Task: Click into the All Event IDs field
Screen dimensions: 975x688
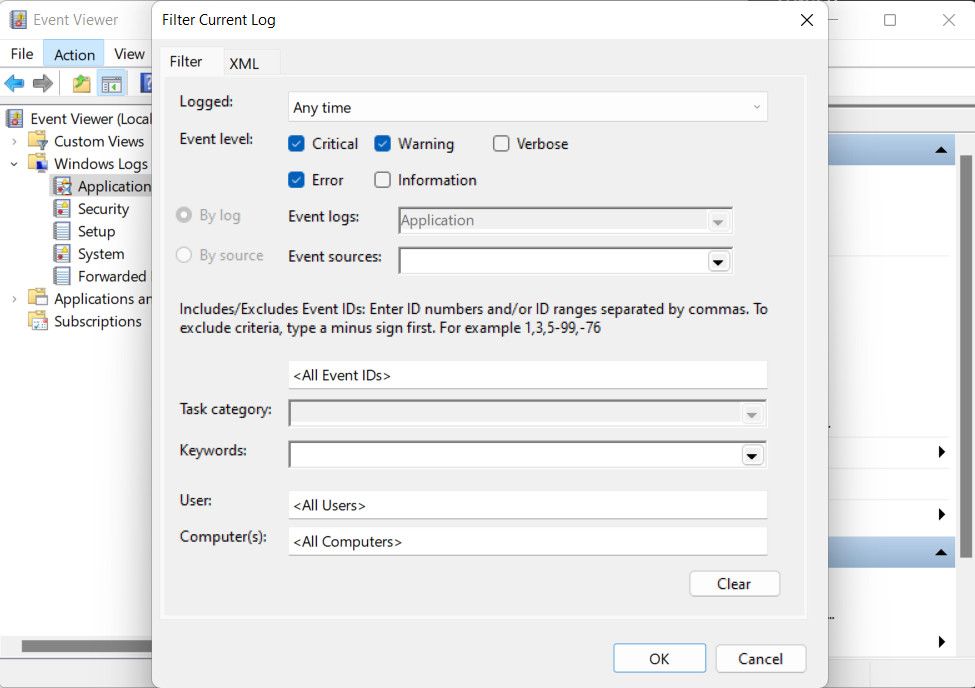Action: tap(527, 375)
